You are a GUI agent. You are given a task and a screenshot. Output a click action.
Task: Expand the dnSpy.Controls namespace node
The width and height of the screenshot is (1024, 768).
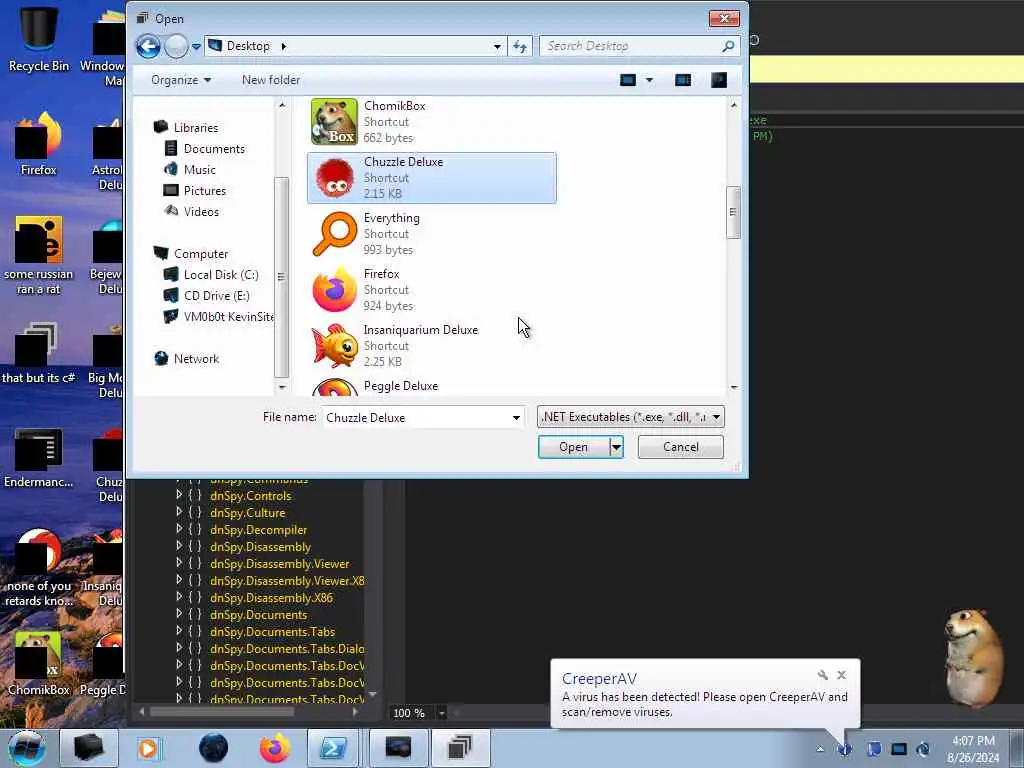179,495
